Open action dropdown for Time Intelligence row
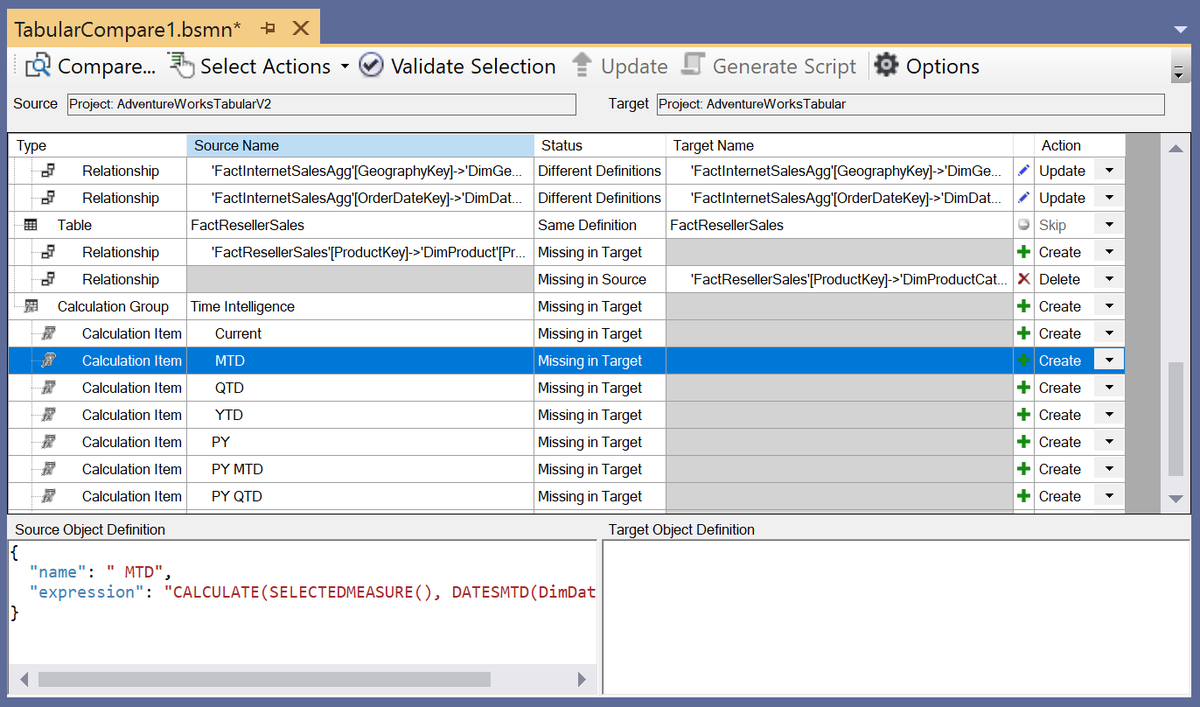 click(x=1109, y=306)
